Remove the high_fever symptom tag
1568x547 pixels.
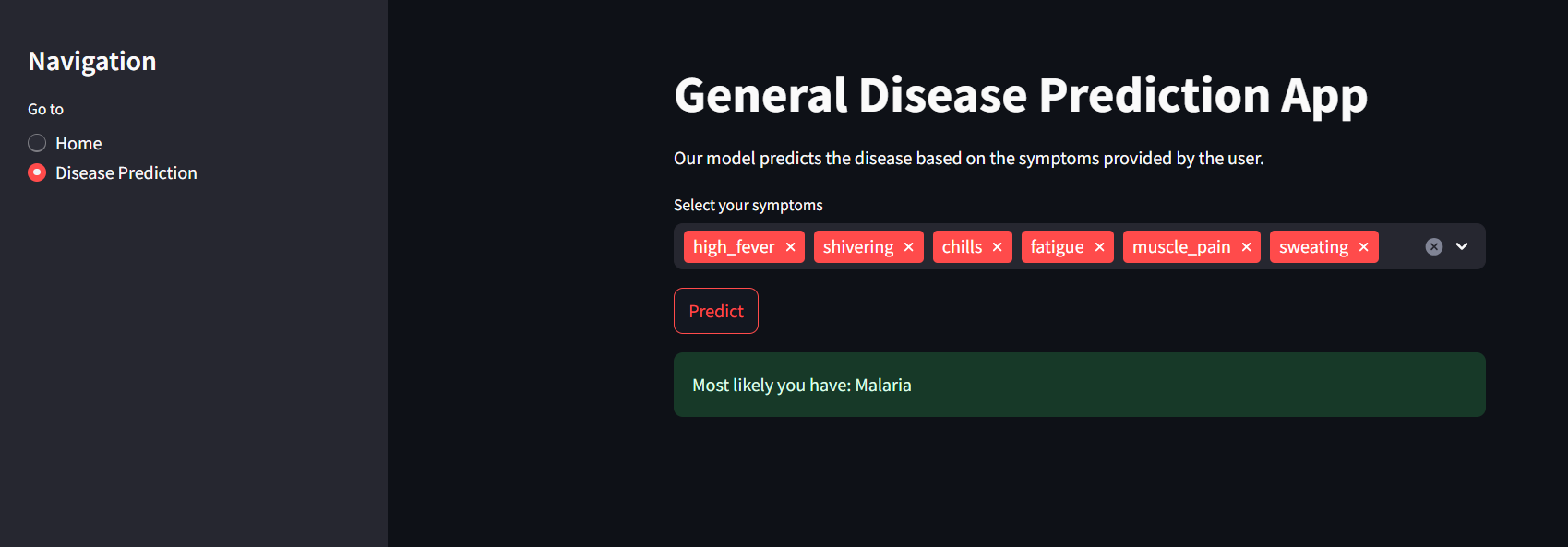[791, 246]
